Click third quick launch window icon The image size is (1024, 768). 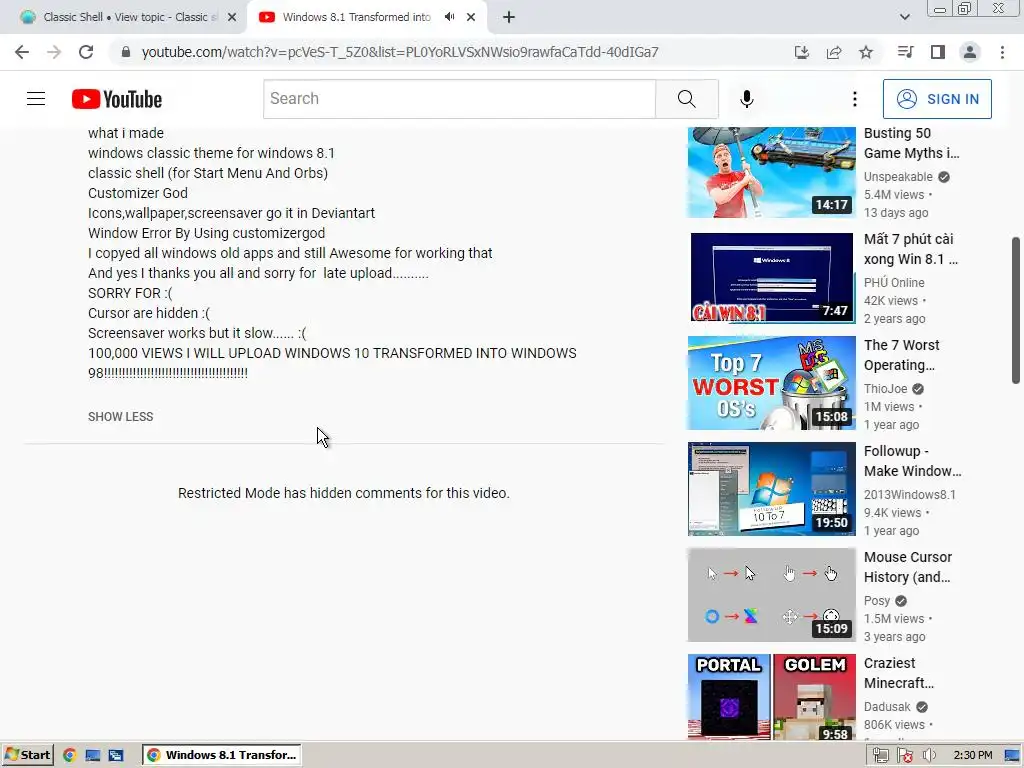click(116, 755)
